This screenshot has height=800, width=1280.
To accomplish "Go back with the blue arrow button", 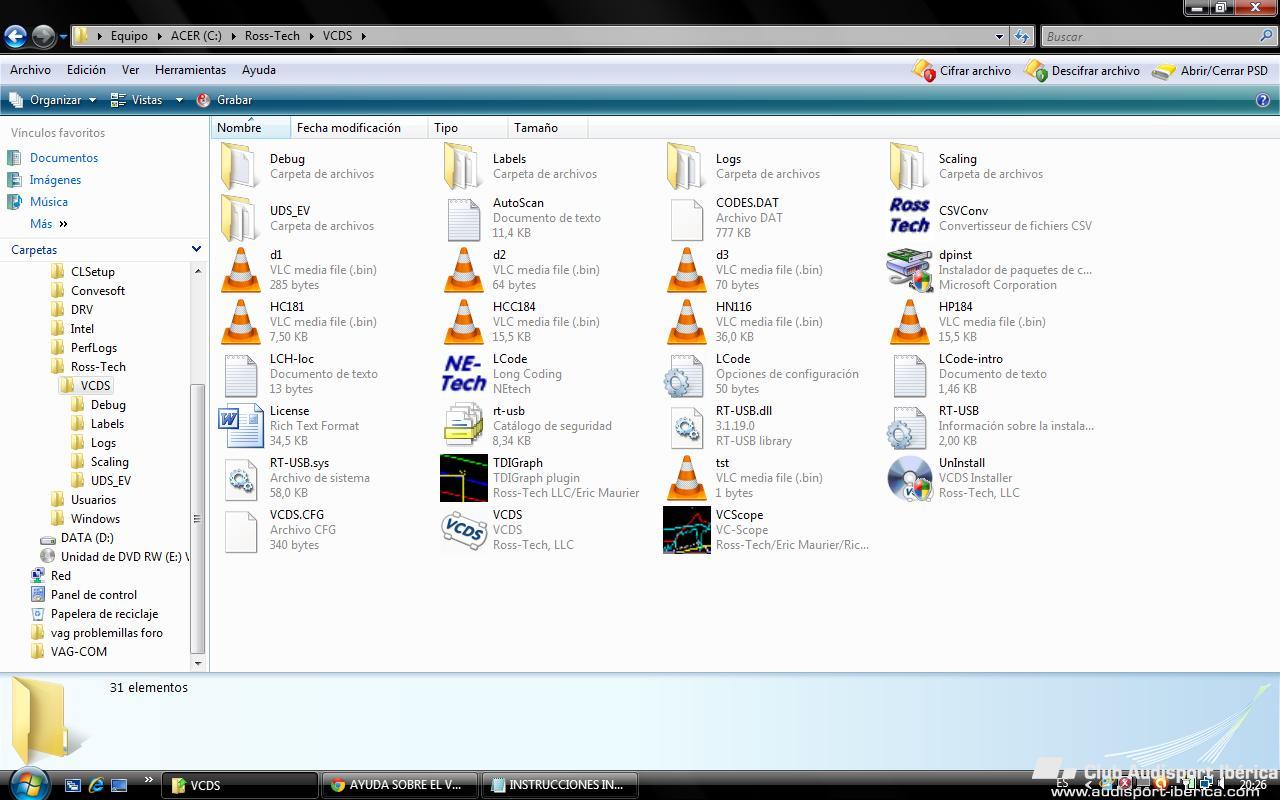I will coord(15,36).
